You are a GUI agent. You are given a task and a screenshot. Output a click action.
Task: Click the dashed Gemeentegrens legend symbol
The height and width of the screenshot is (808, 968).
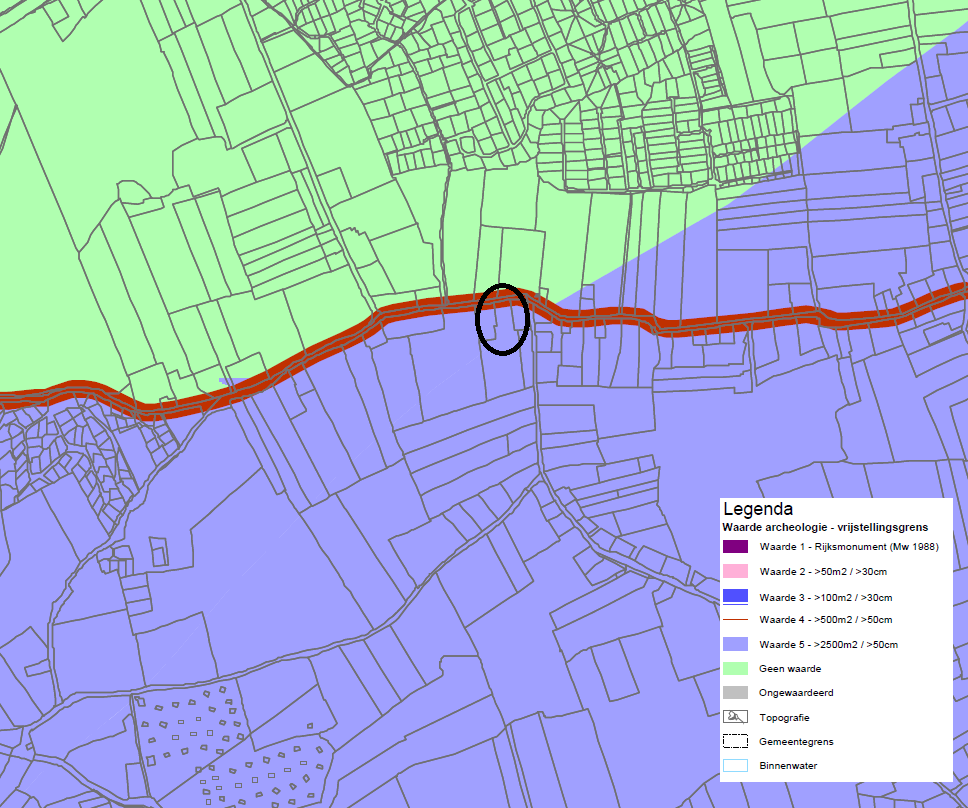tap(735, 742)
